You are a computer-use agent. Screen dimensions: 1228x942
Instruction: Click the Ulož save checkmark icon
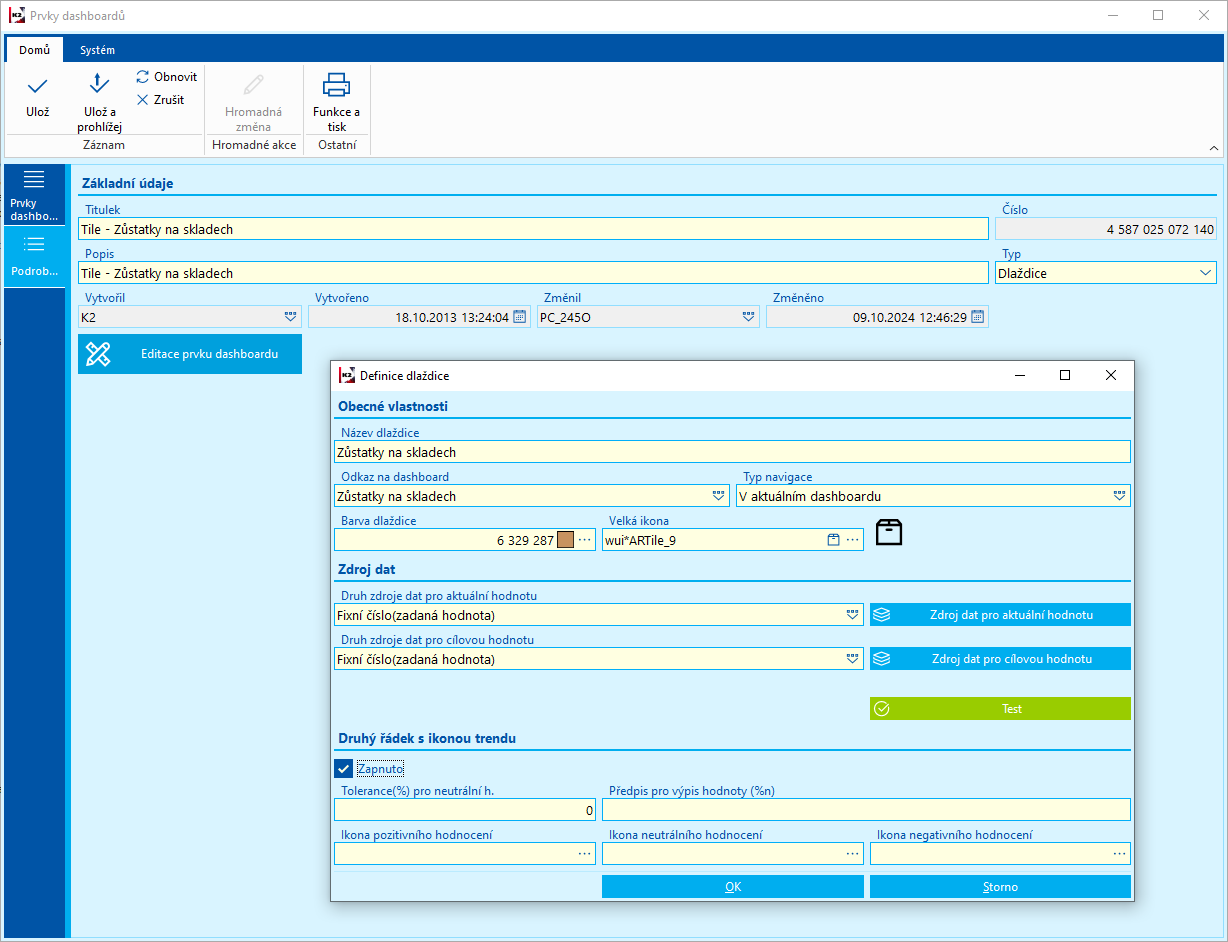37,87
